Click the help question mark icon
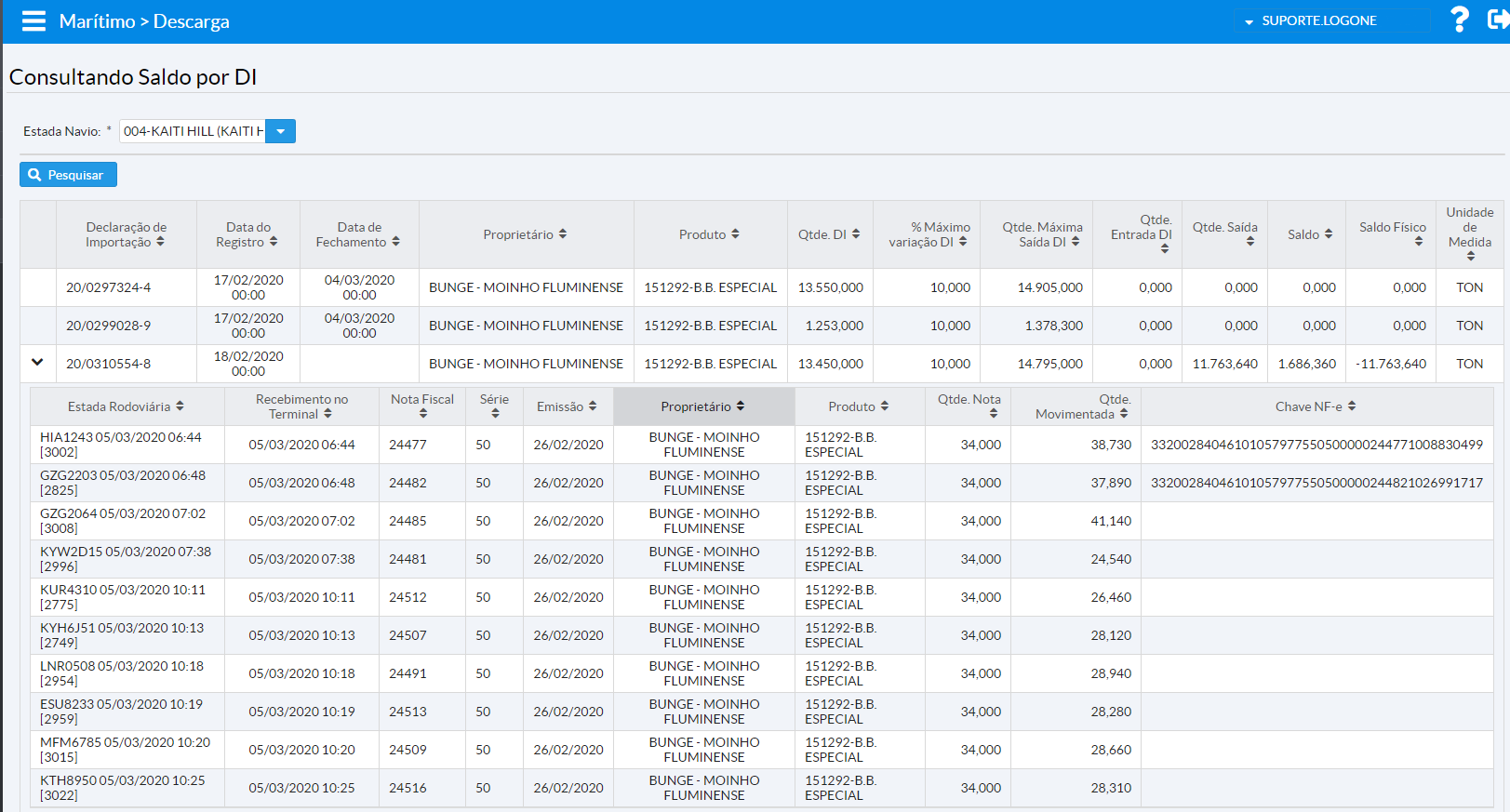This screenshot has width=1510, height=812. click(x=1460, y=20)
